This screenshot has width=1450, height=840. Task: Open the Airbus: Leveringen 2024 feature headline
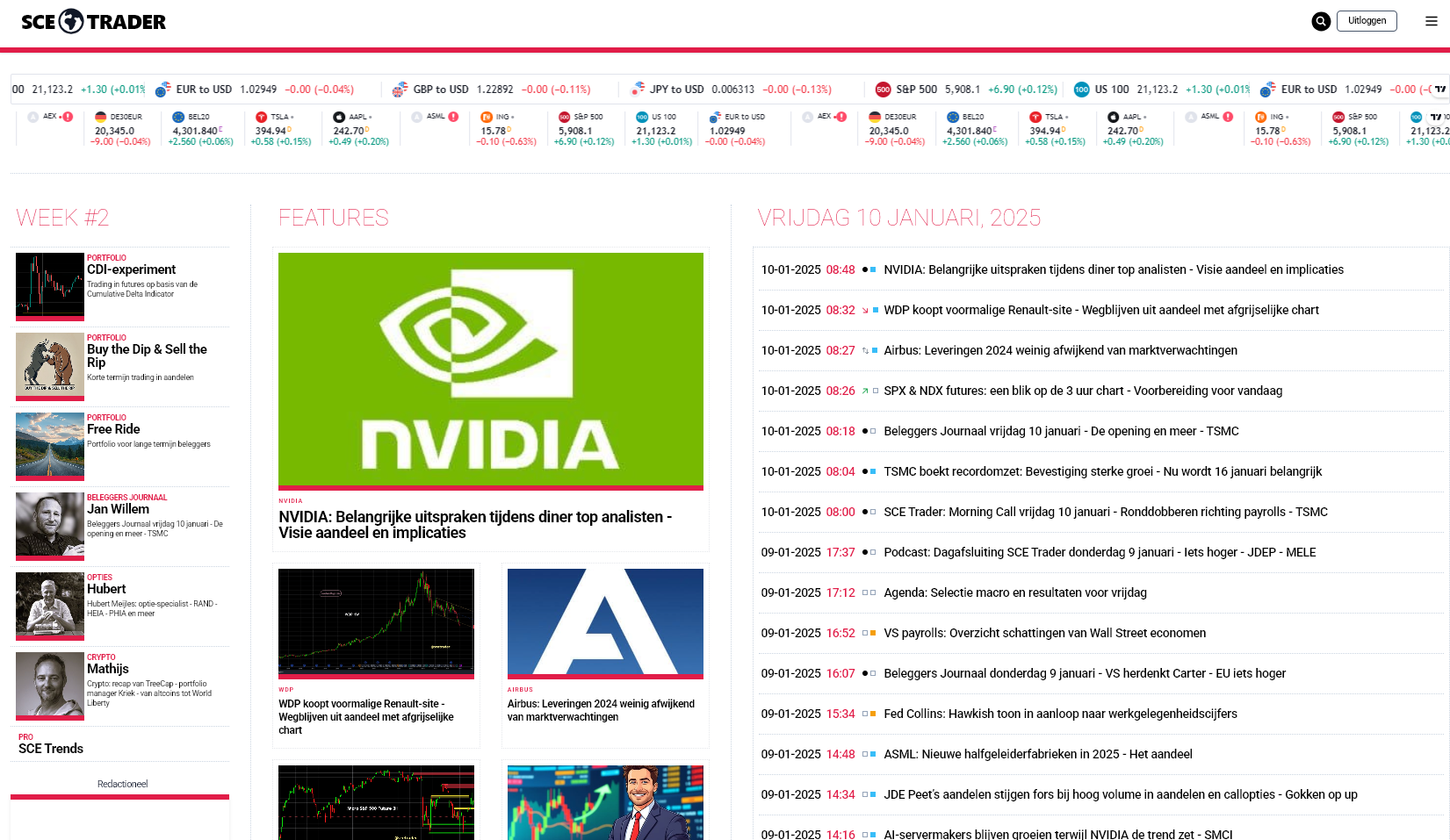tap(601, 710)
